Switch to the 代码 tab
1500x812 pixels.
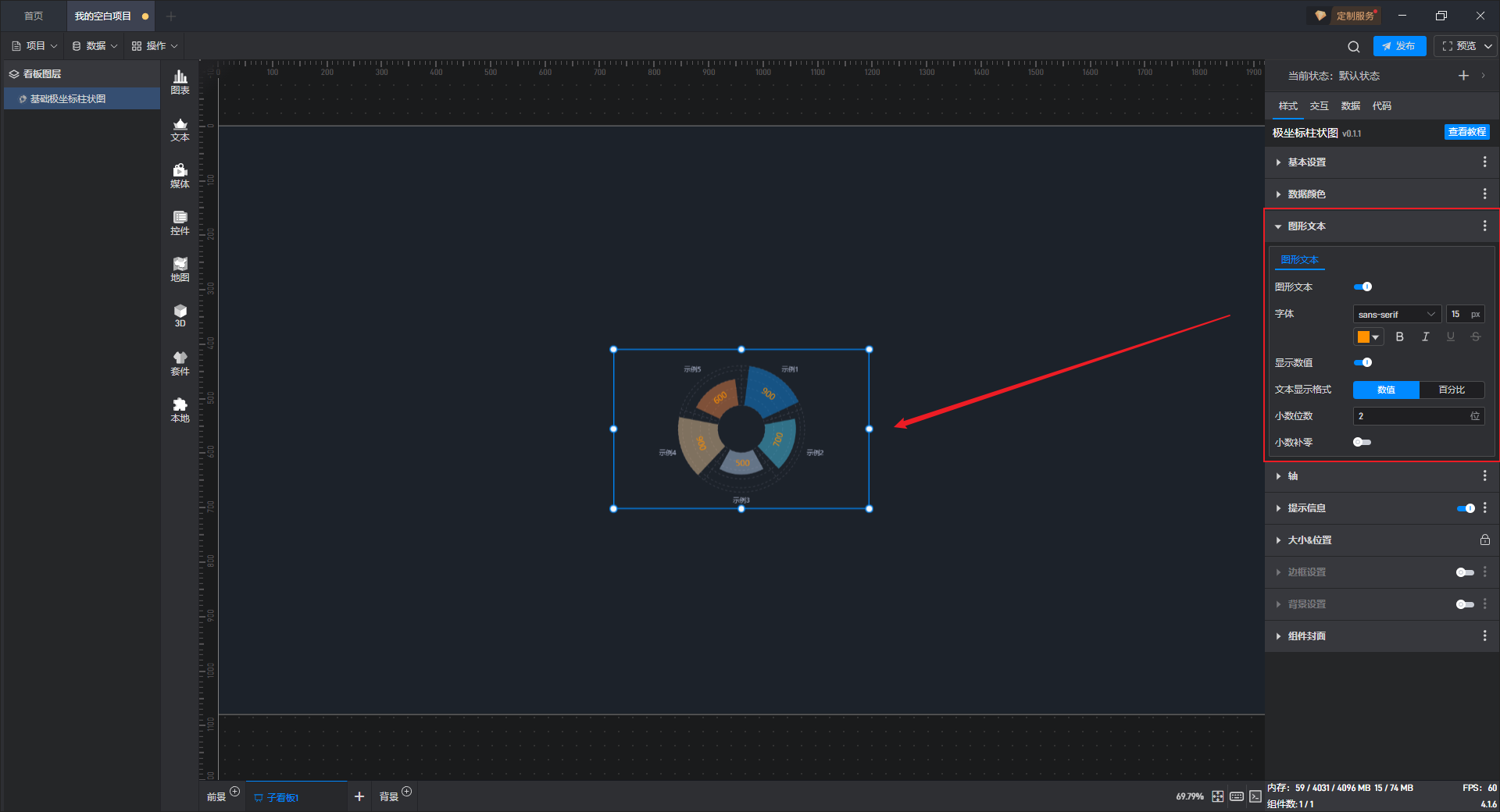tap(1381, 105)
